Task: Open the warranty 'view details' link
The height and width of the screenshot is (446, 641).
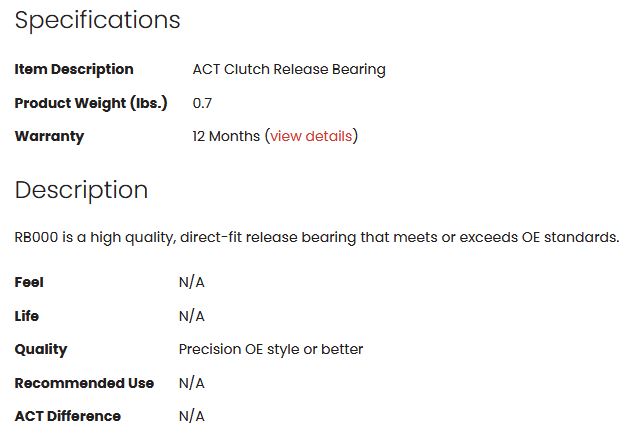Action: click(311, 136)
